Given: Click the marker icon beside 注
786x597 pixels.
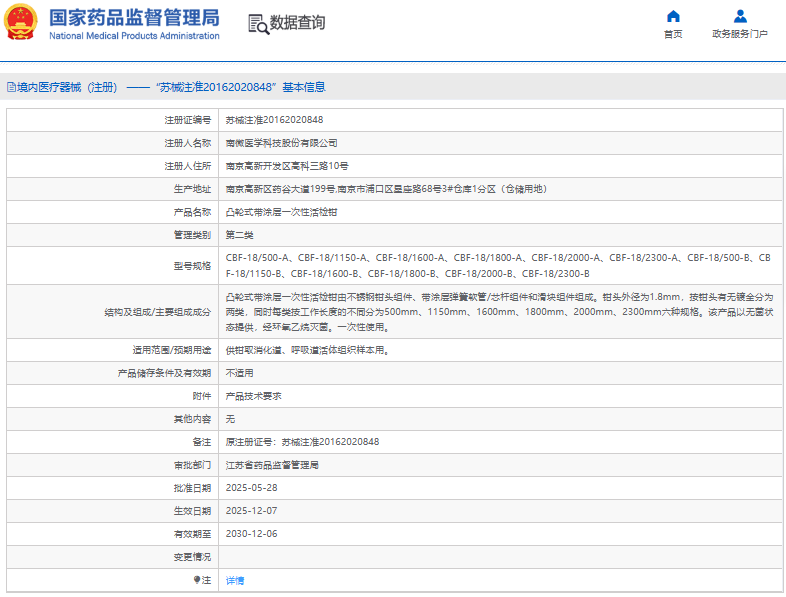Looking at the screenshot, I should pos(197,579).
